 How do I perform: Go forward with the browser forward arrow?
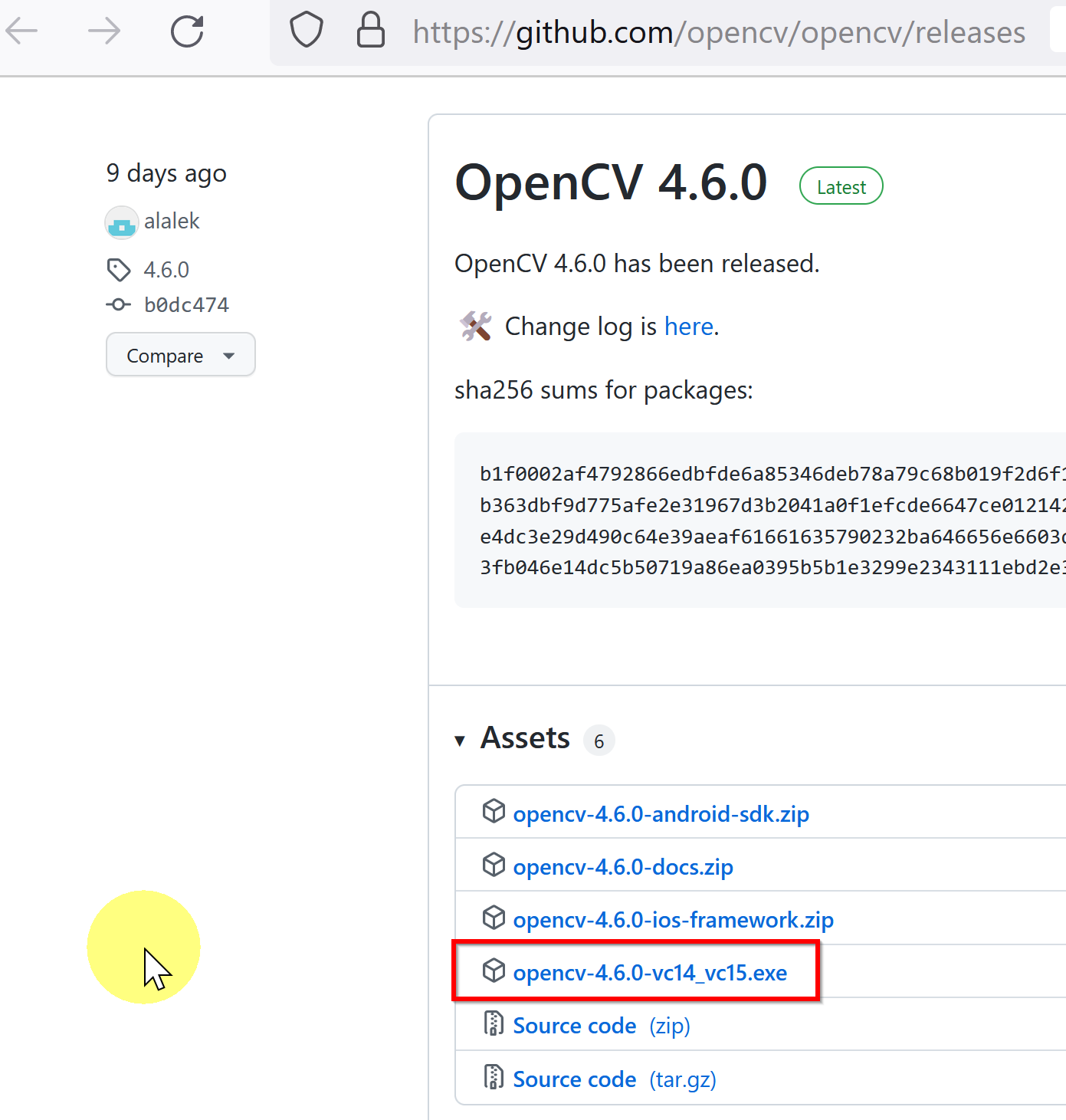[x=104, y=31]
